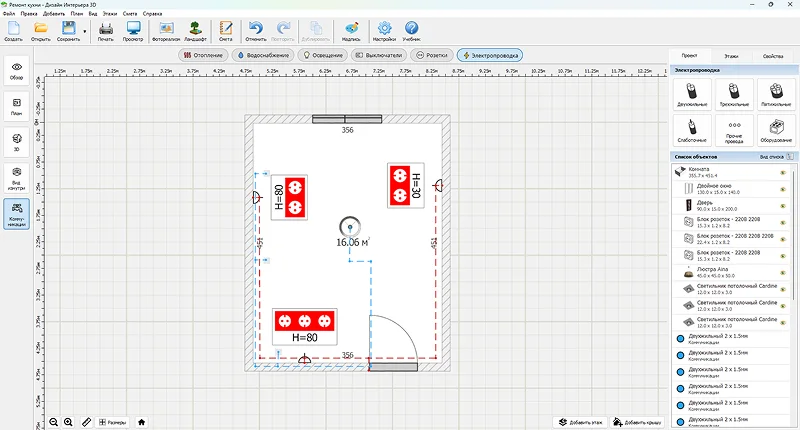
Task: Open a project with Открыть
Action: click(x=40, y=31)
